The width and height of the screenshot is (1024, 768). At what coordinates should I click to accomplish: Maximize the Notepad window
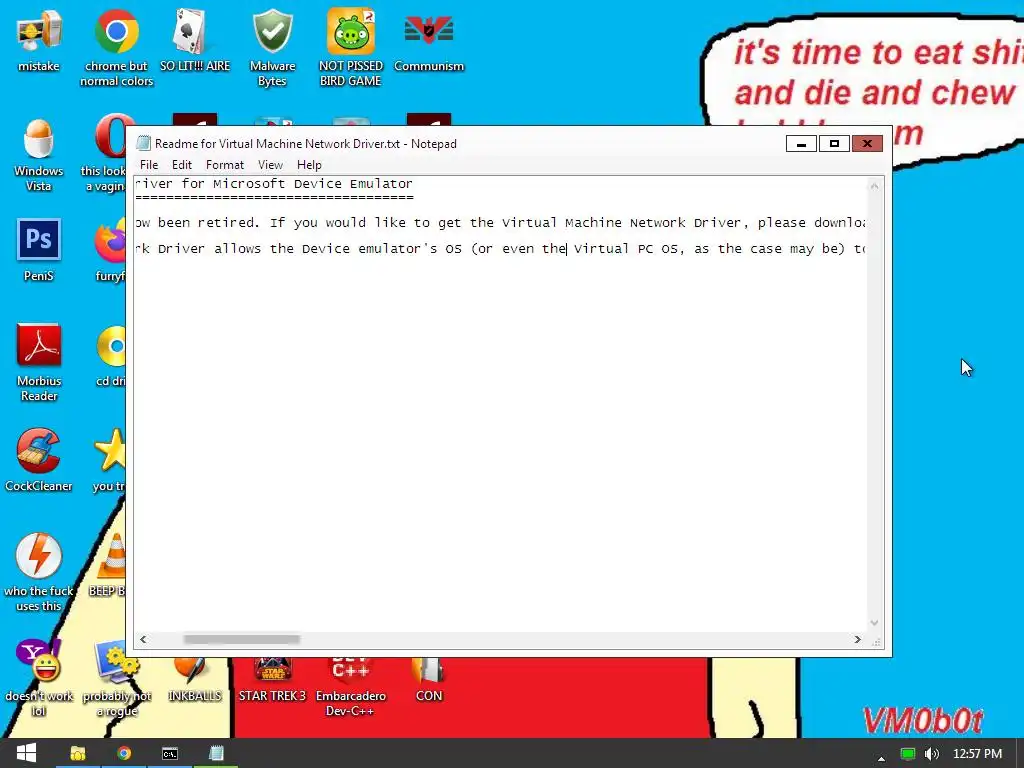tap(834, 144)
